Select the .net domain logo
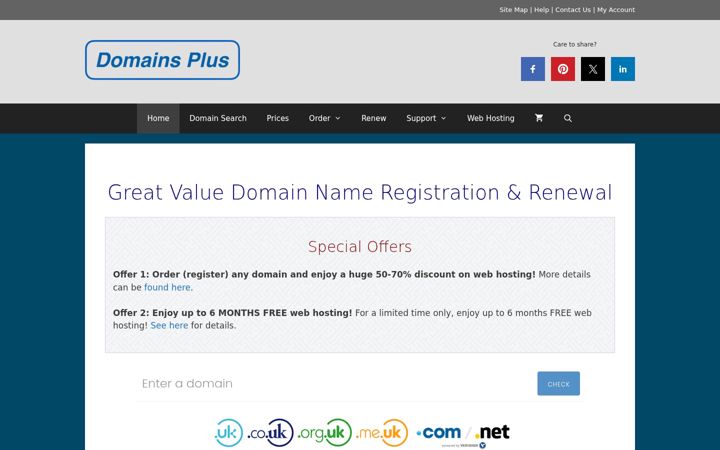The image size is (720, 450). tap(492, 432)
